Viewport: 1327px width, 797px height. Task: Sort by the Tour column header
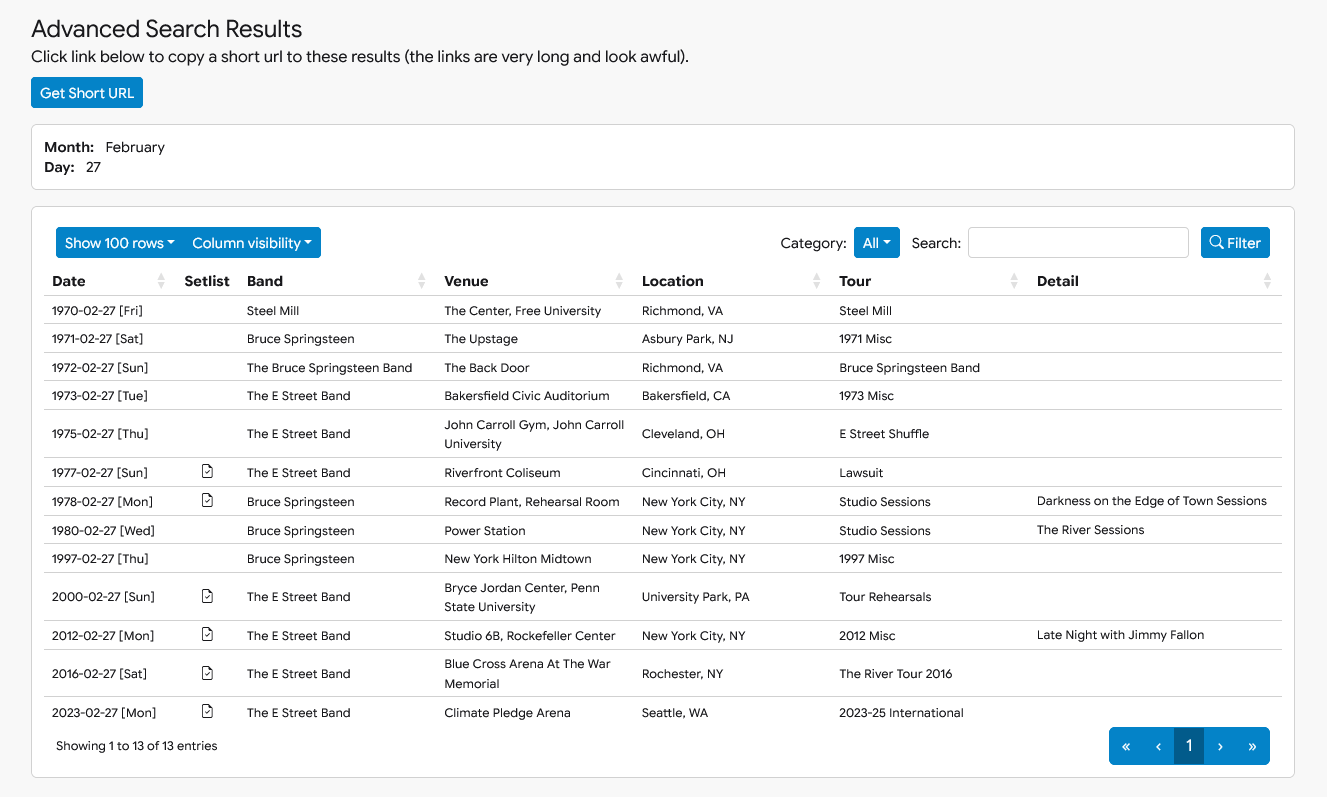(855, 281)
